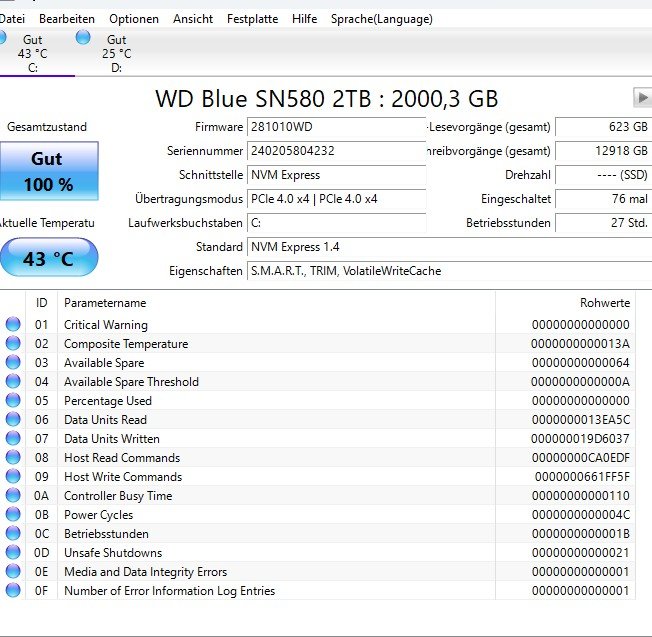Click status orb of Host Write Commands row

[13, 477]
